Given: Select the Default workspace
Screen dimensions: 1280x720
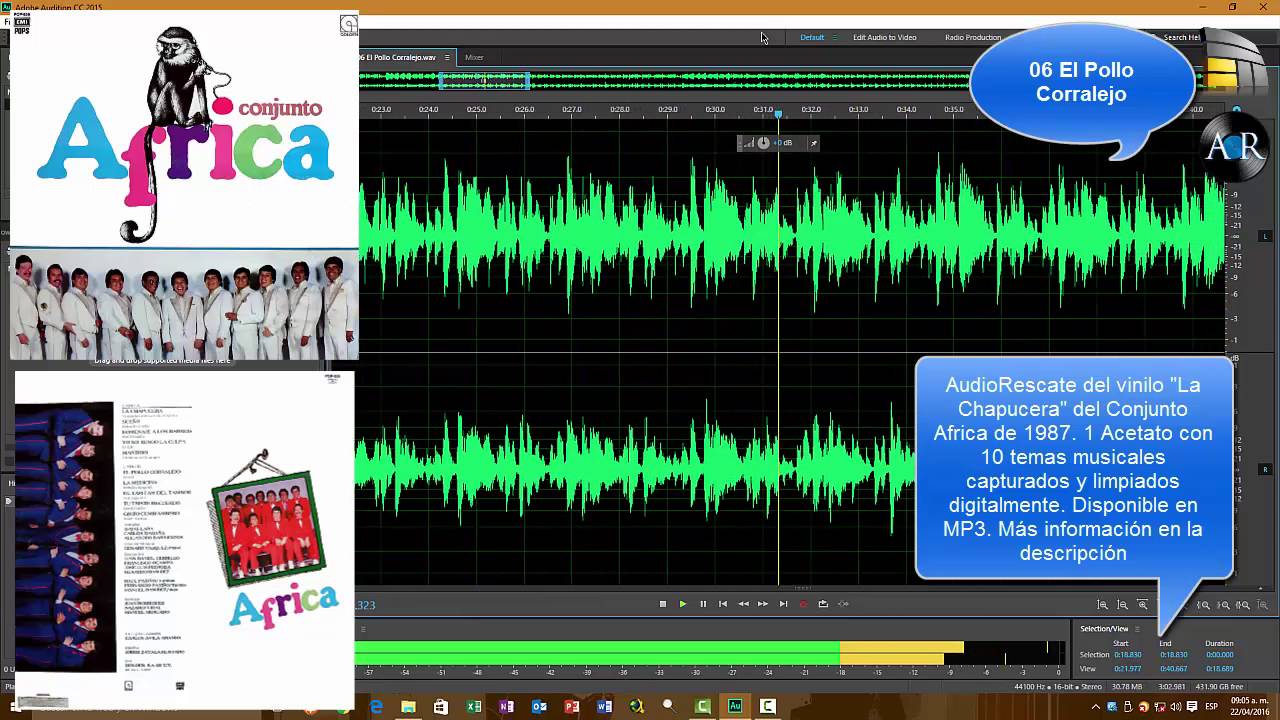Looking at the screenshot, I should 812,37.
